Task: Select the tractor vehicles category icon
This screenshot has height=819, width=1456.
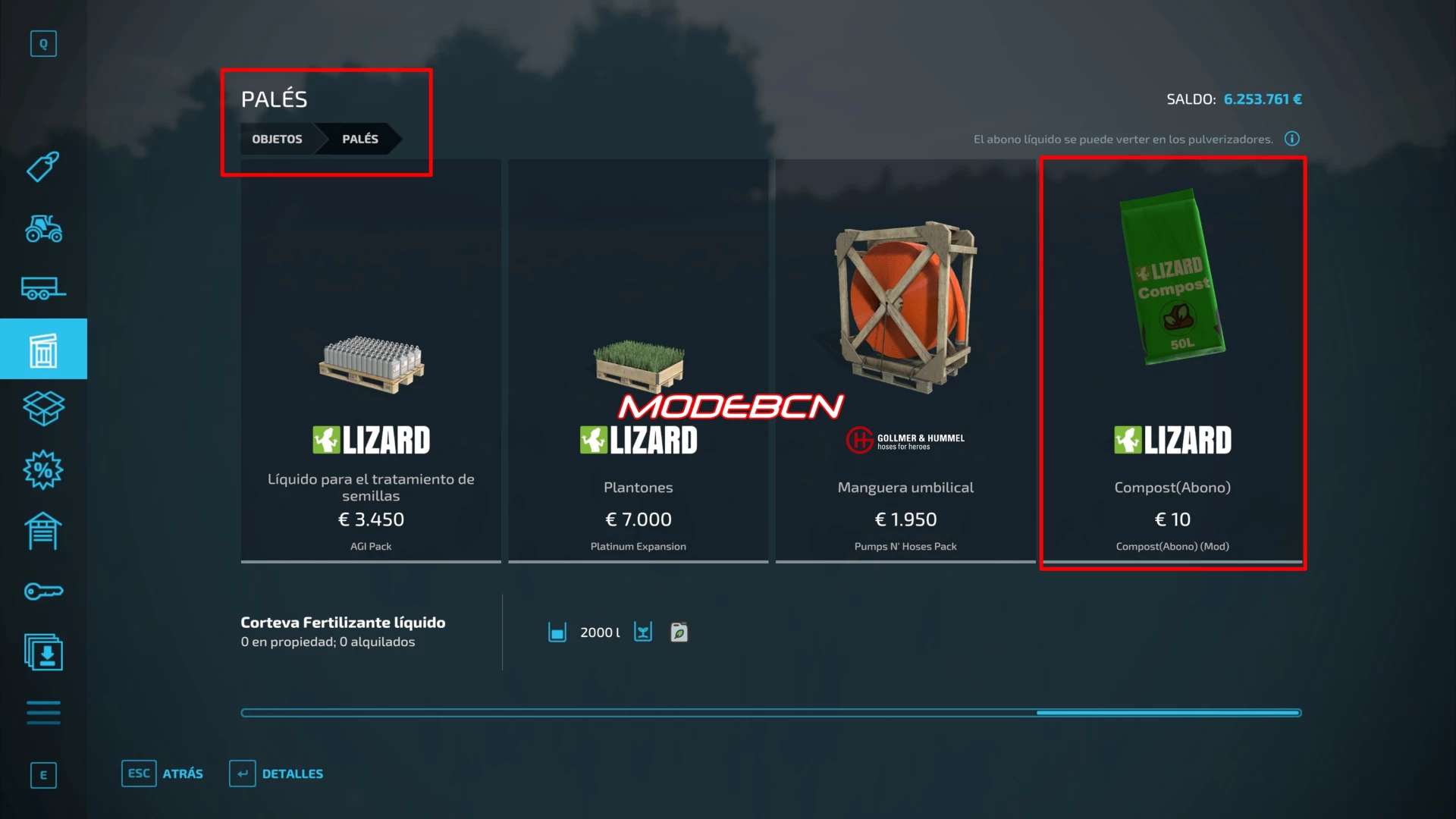Action: [43, 228]
